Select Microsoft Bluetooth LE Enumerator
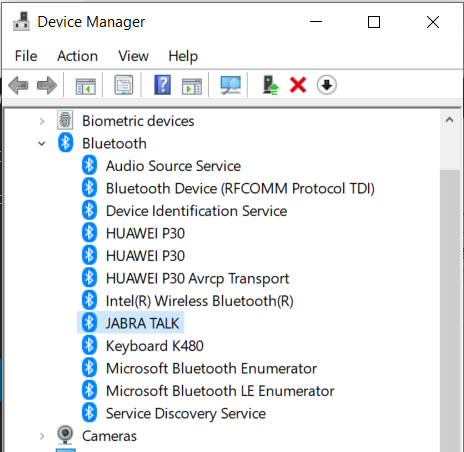Image resolution: width=464 pixels, height=452 pixels. click(x=220, y=391)
